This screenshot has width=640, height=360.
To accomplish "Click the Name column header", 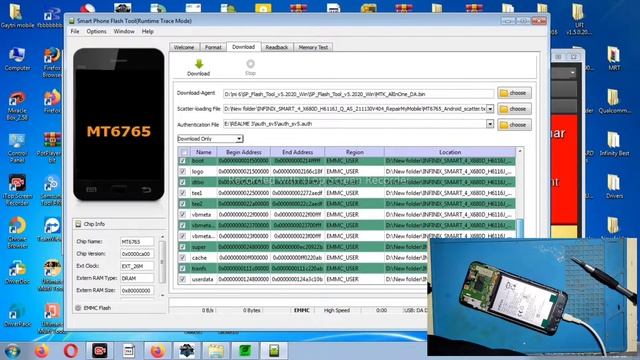I will coord(203,152).
